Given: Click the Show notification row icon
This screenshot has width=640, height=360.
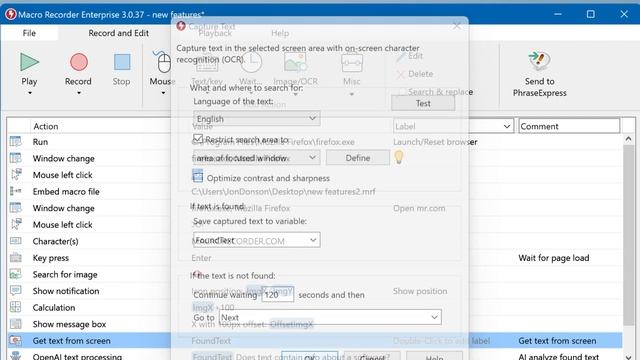Looking at the screenshot, I should click(16, 291).
